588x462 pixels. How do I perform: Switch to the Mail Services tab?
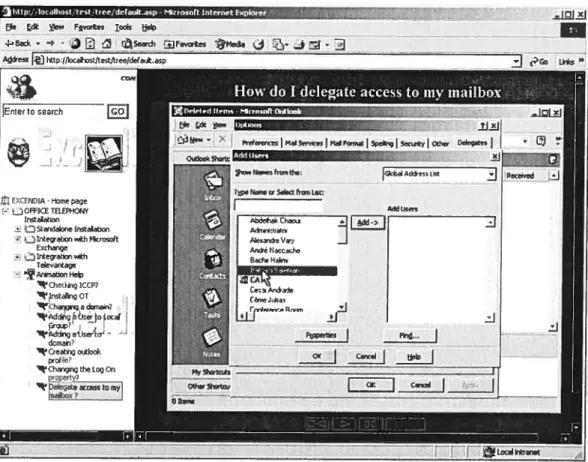(304, 143)
